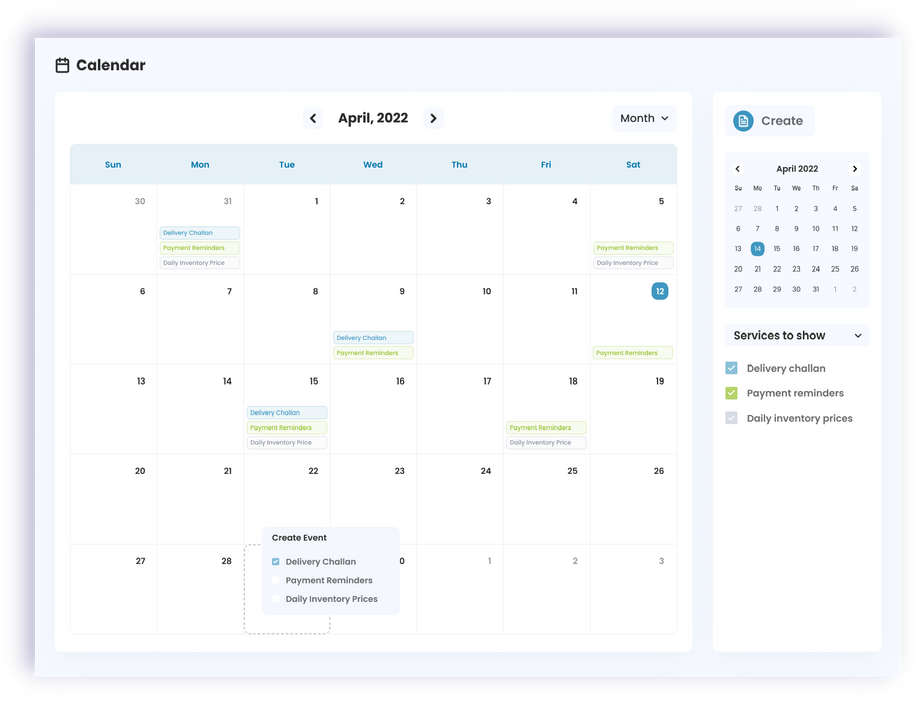Collapse the Services to show section

point(858,336)
